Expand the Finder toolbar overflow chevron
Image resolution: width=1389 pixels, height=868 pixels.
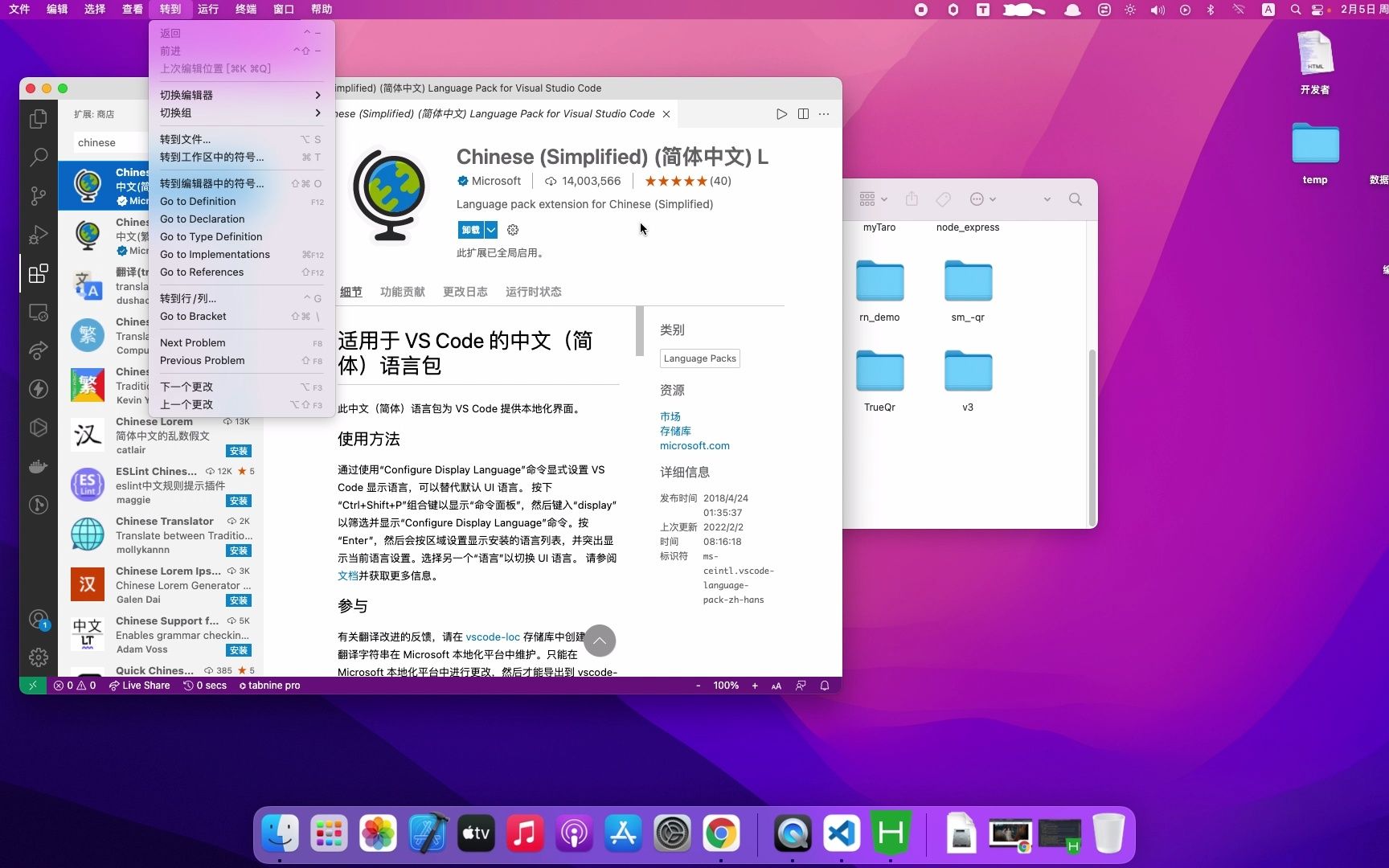click(x=1047, y=199)
